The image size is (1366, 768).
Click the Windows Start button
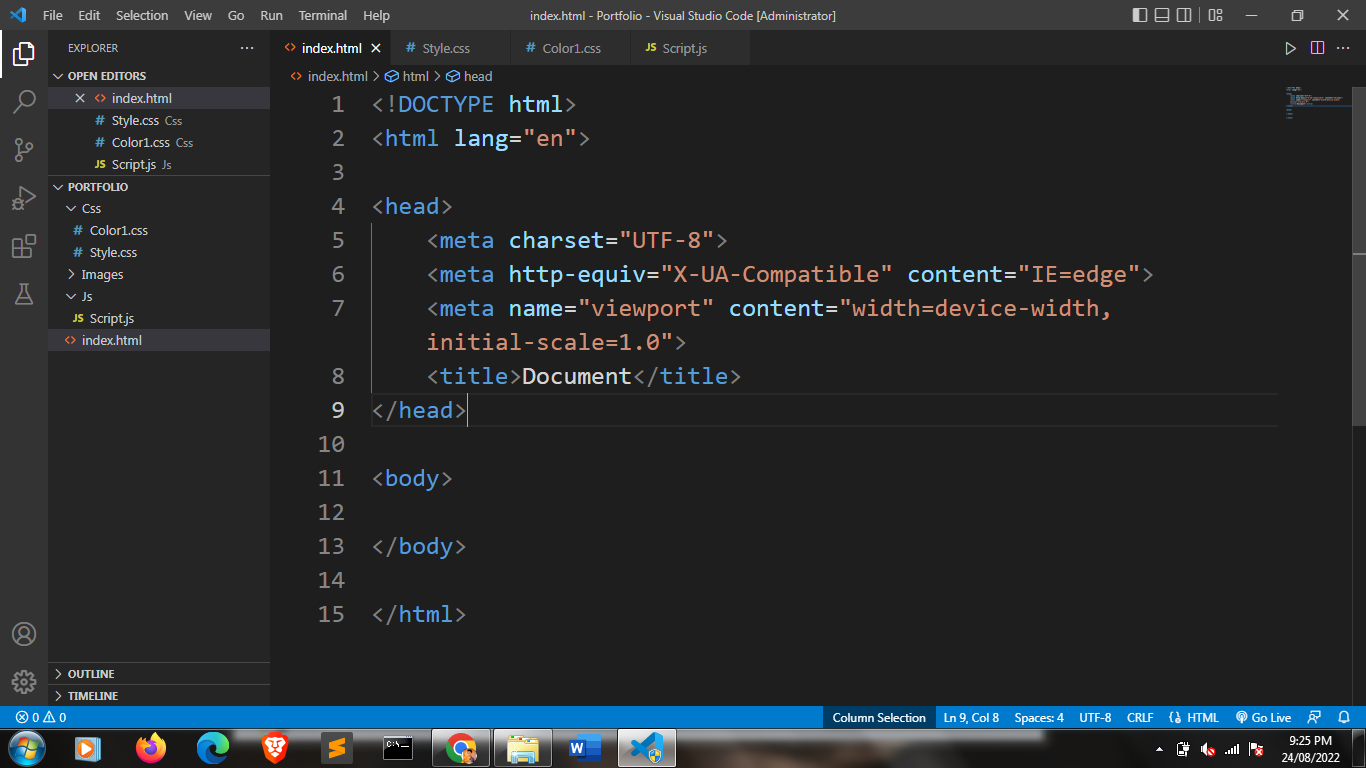point(26,748)
